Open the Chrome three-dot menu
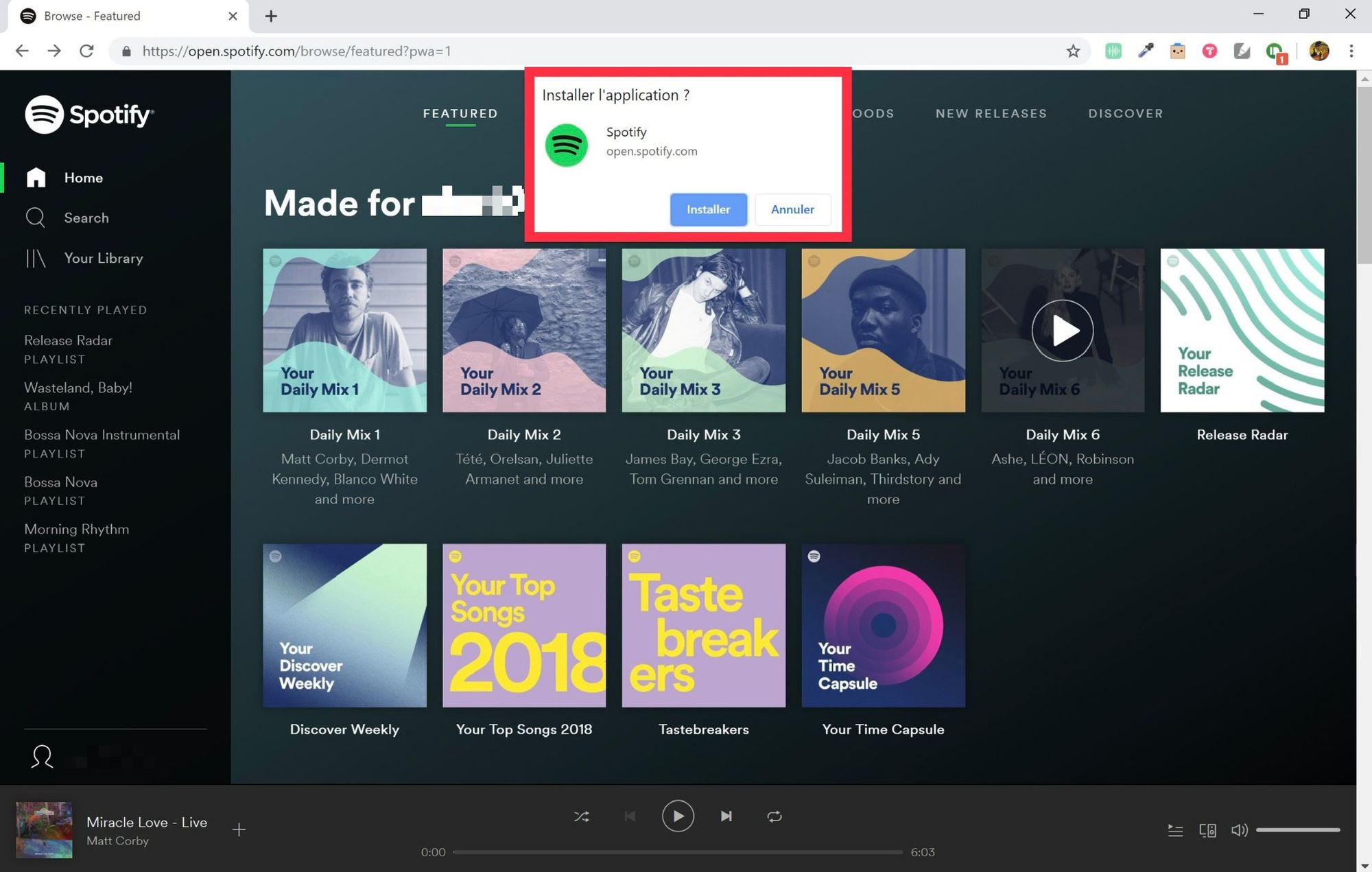 pyautogui.click(x=1351, y=51)
